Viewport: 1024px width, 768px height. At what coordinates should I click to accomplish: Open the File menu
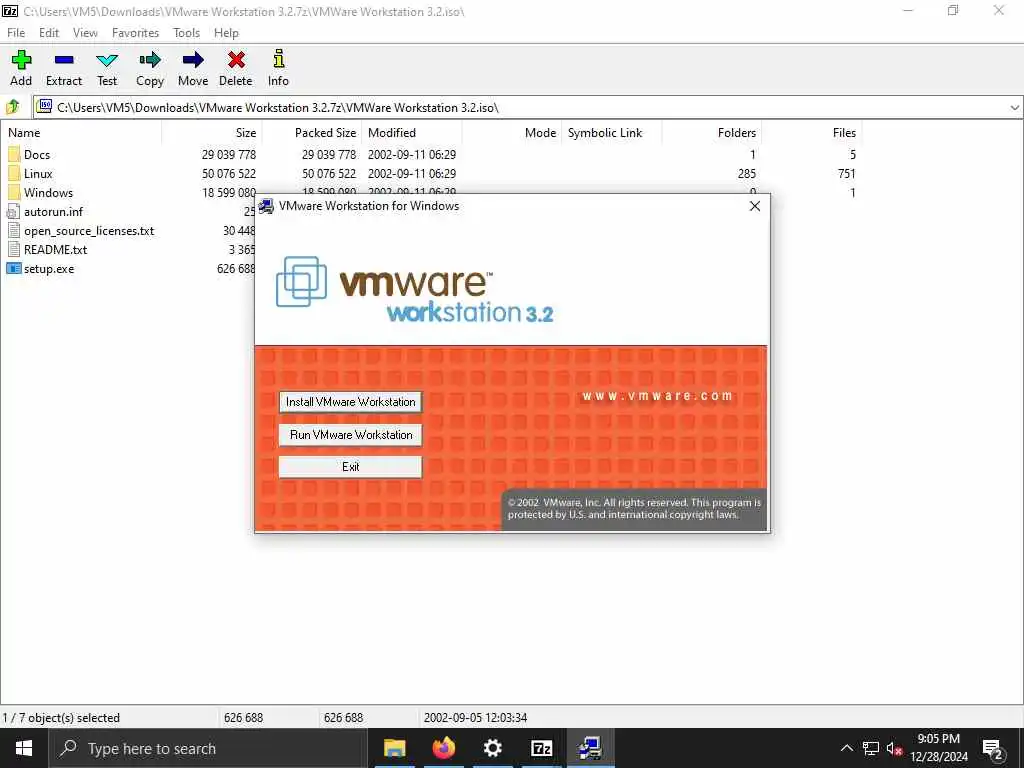(x=16, y=33)
